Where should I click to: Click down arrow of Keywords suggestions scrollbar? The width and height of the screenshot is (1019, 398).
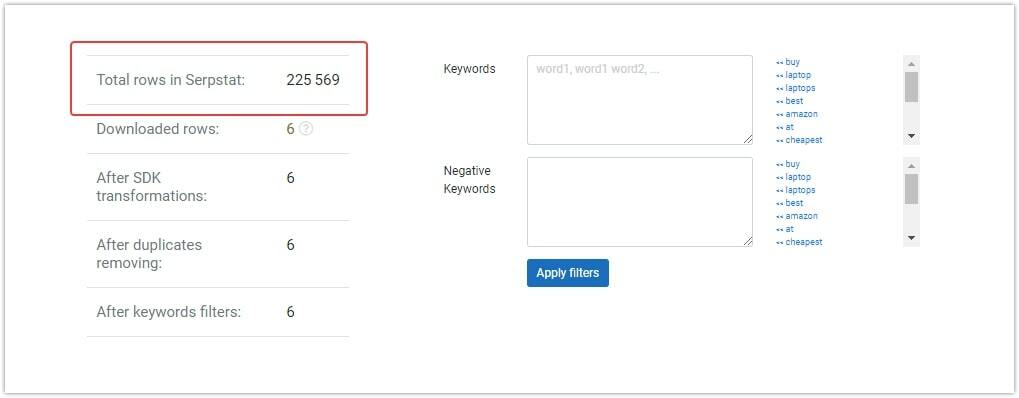911,137
